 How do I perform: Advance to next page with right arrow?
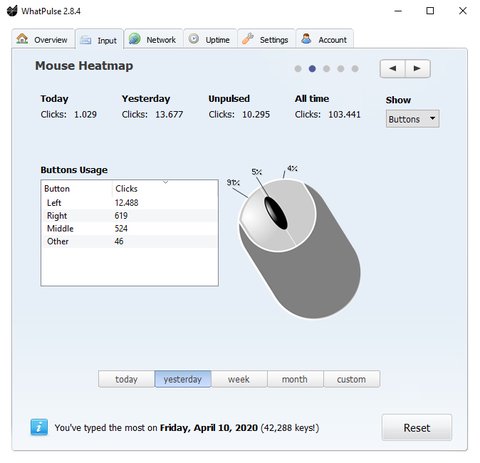pyautogui.click(x=418, y=69)
